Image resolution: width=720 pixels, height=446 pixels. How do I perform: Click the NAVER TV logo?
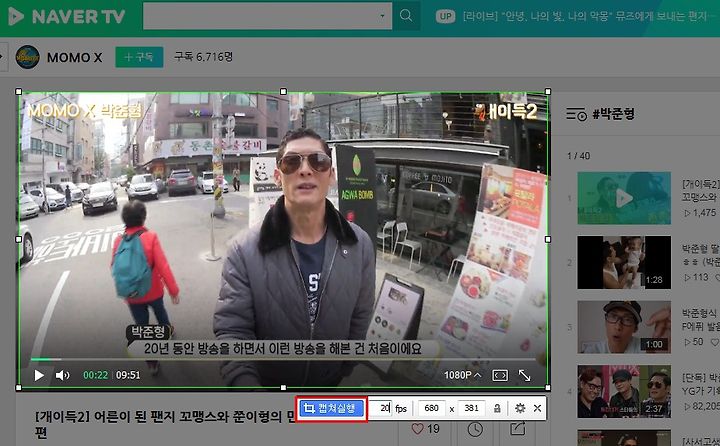pos(67,17)
